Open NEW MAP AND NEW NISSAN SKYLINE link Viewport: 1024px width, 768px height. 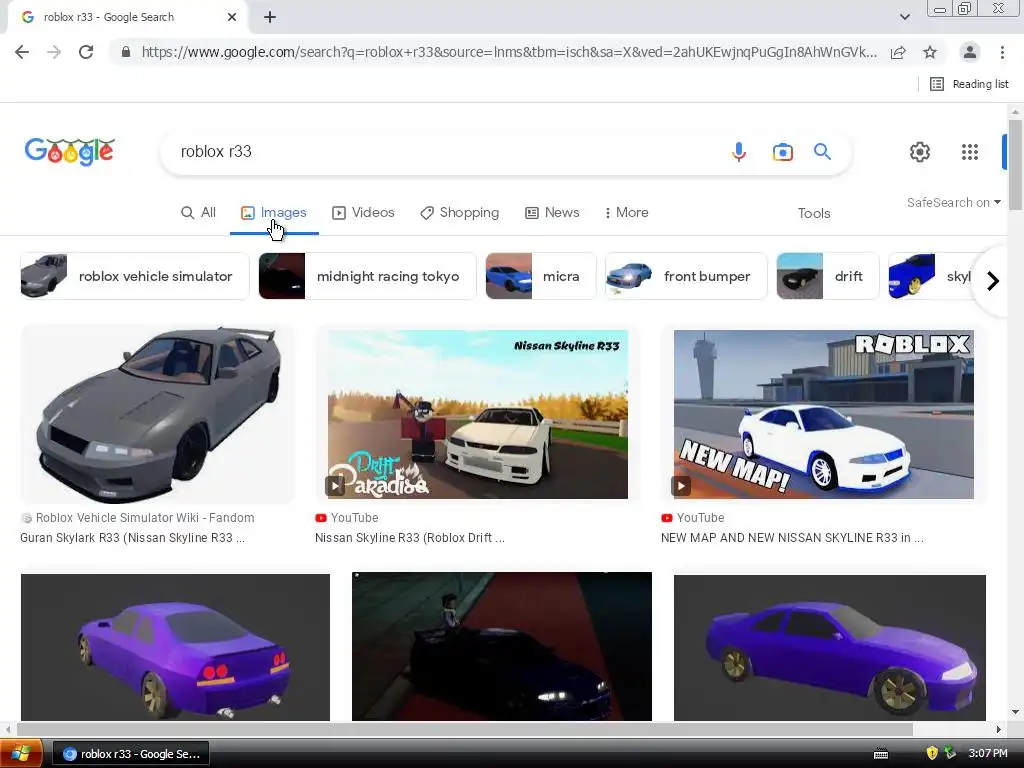coord(792,538)
